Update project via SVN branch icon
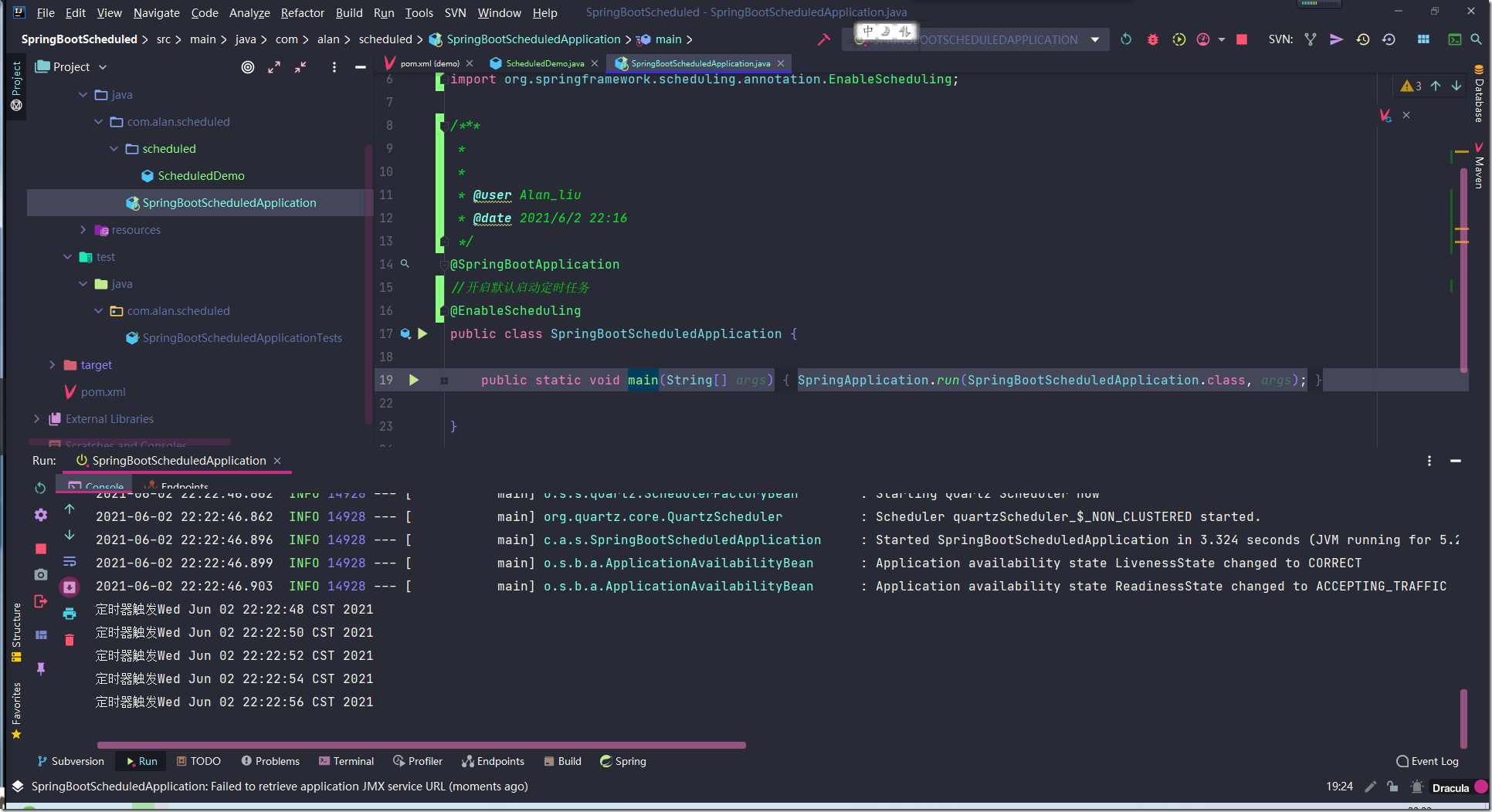 click(1311, 39)
